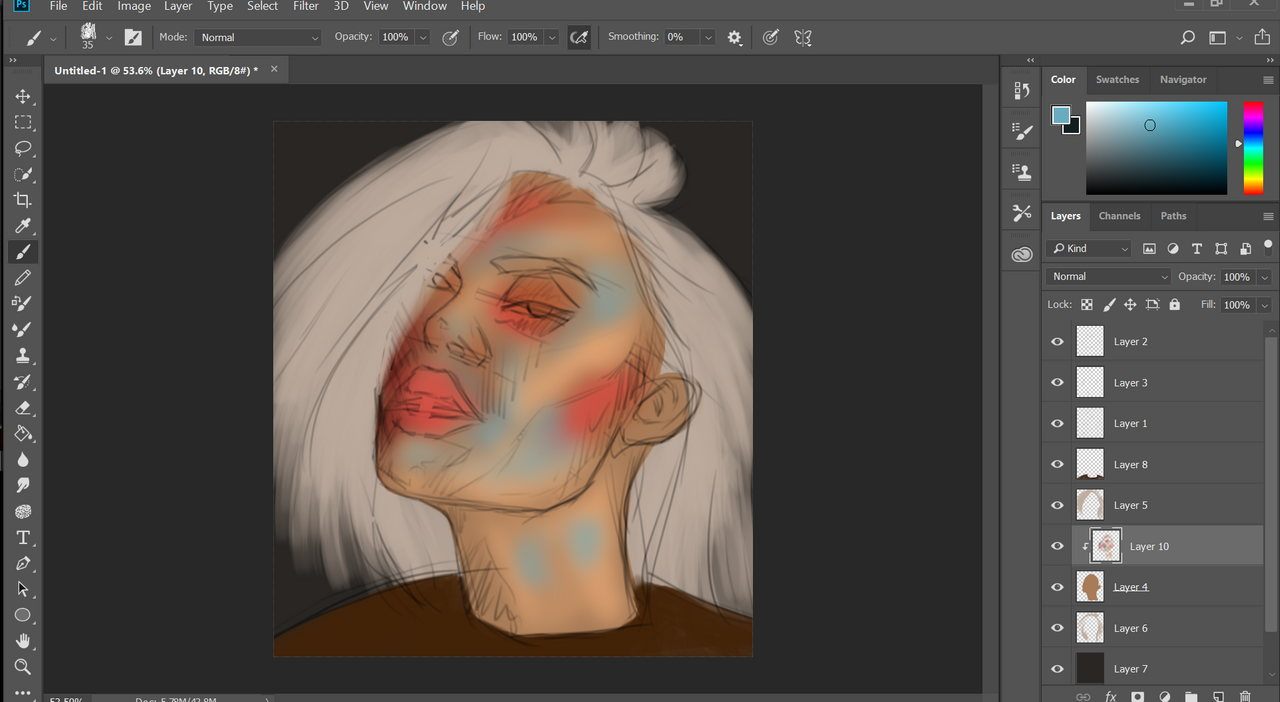Select the Eraser tool
The width and height of the screenshot is (1280, 702).
point(22,408)
